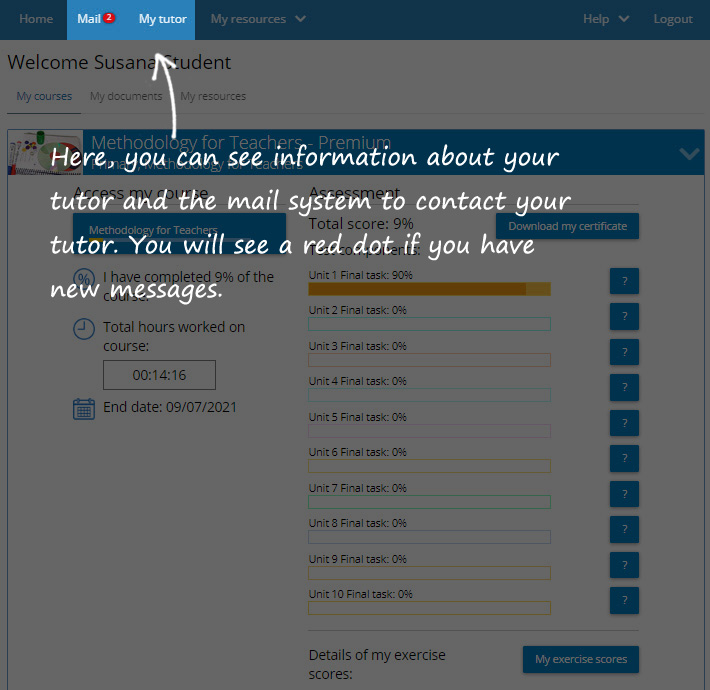Collapse the Methodology for Teachers course panel
Screen dimensions: 710x690
[689, 154]
